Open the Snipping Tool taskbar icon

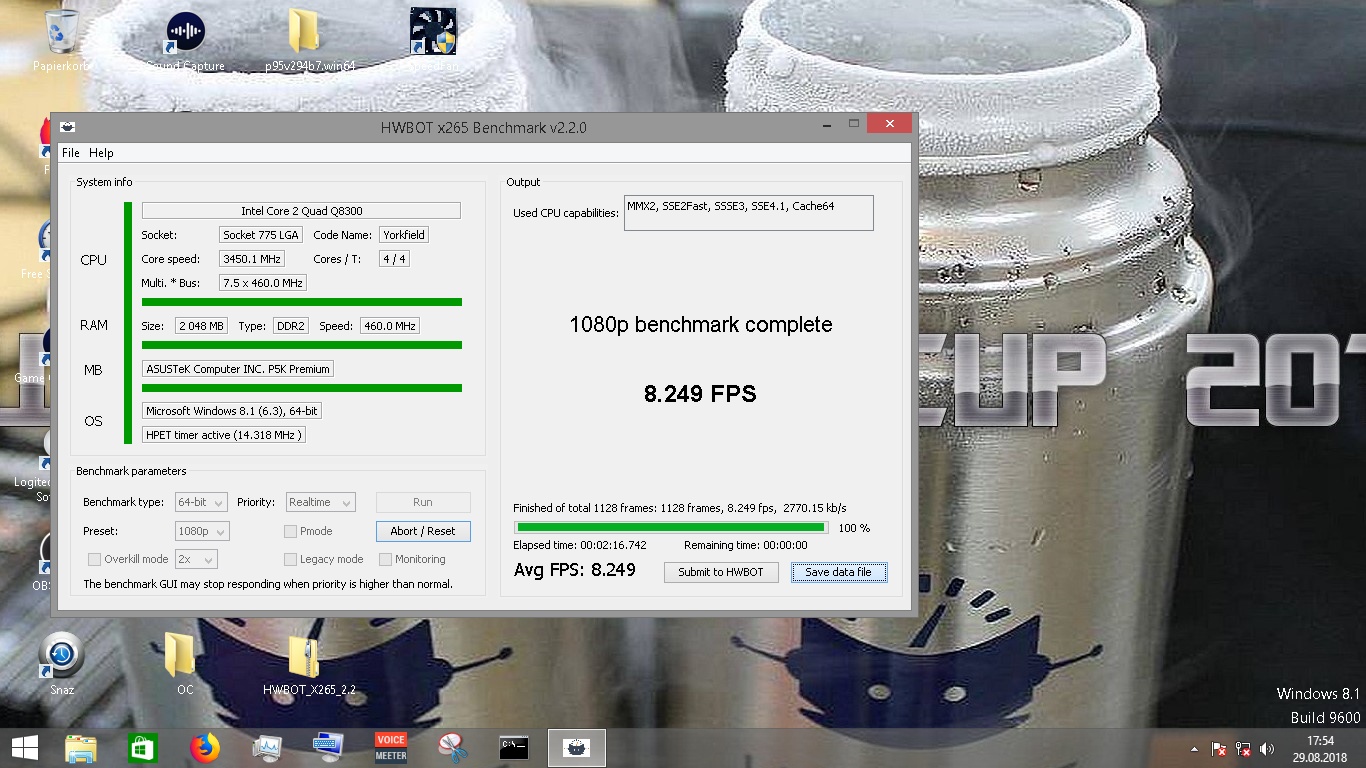pyautogui.click(x=453, y=748)
